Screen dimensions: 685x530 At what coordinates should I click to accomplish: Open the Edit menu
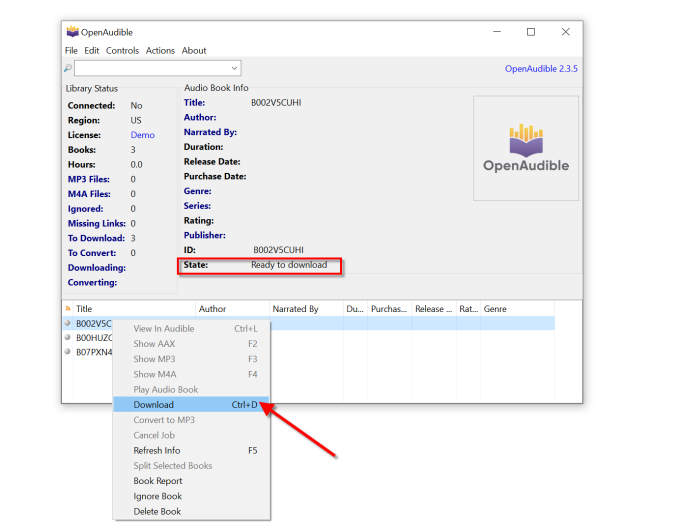91,51
